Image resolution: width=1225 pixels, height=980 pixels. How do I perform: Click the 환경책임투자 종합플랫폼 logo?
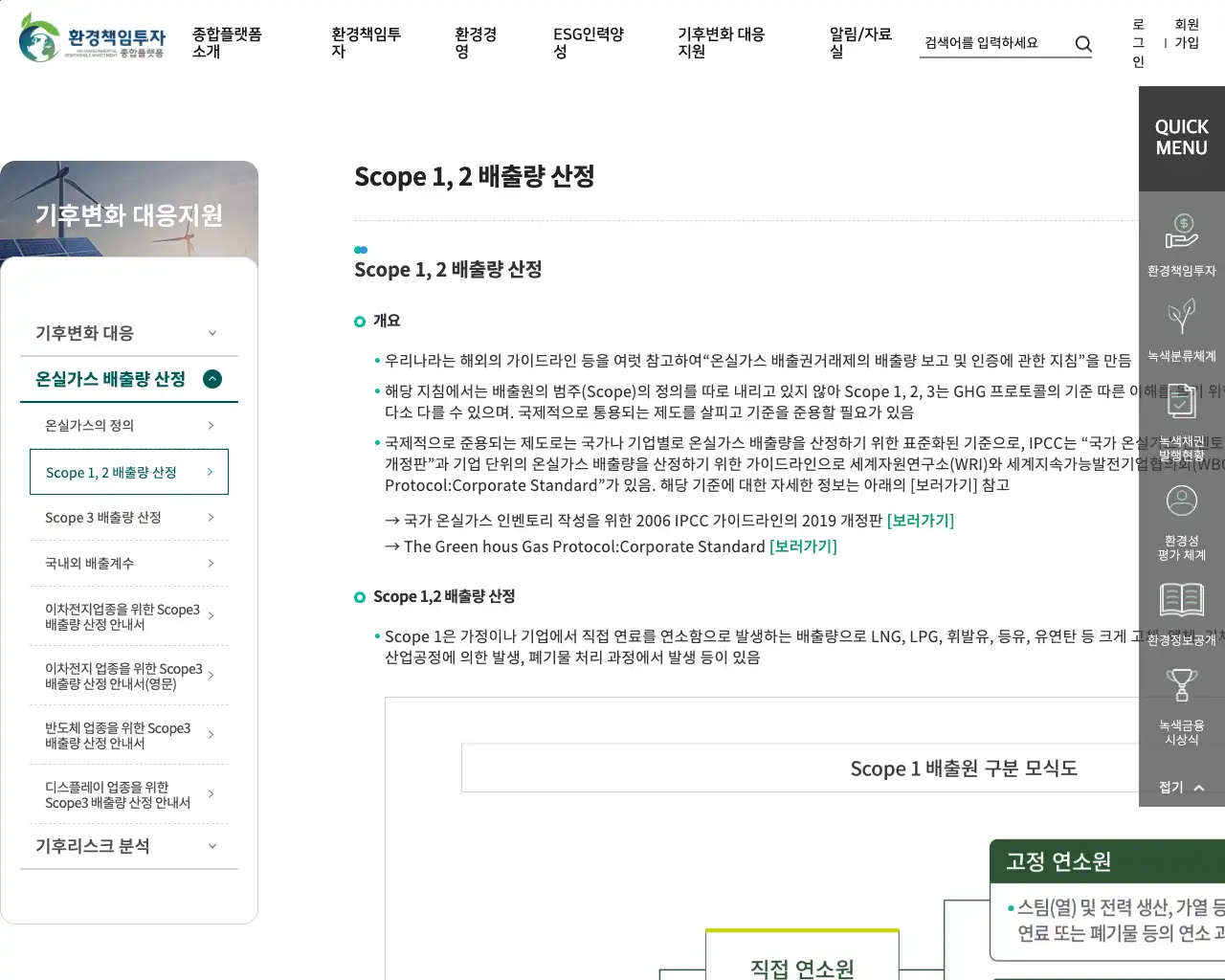click(93, 38)
